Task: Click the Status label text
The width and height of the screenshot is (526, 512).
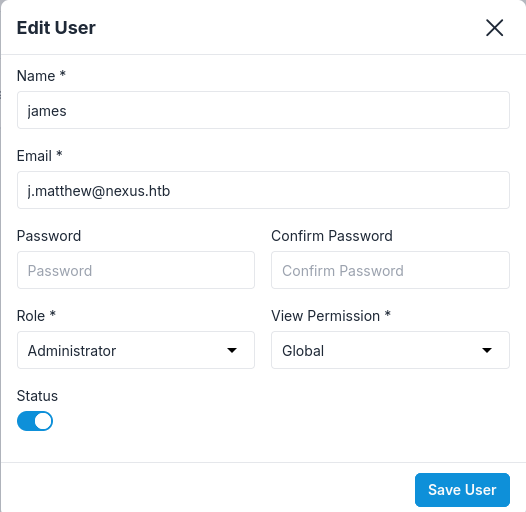Action: pyautogui.click(x=37, y=396)
